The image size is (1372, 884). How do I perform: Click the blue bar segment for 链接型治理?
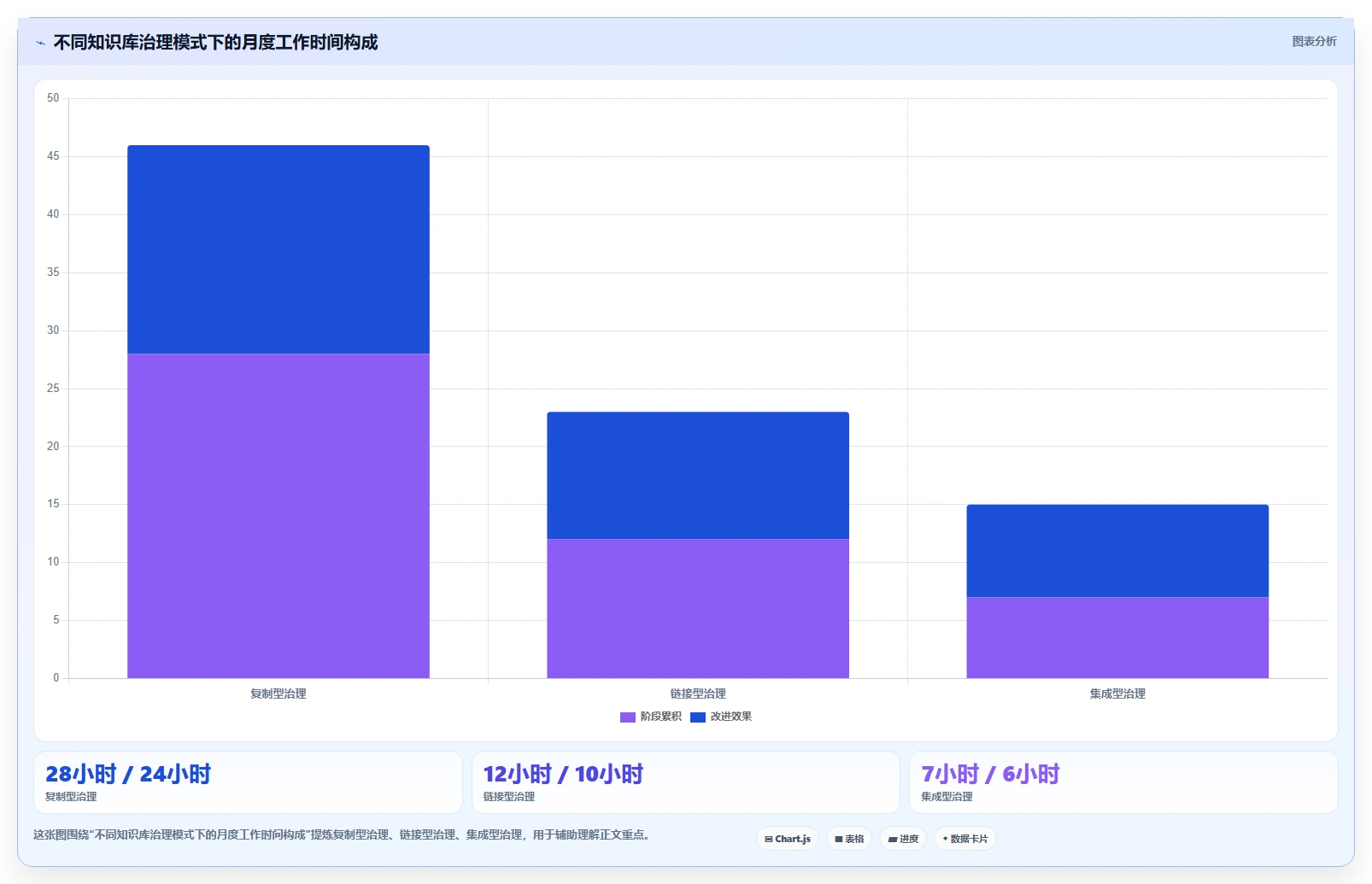point(698,476)
